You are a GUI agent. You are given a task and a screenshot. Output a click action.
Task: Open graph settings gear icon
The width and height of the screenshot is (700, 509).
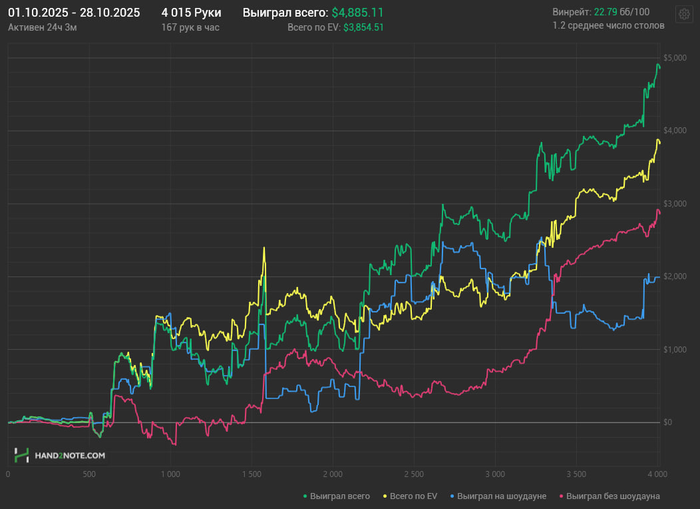[683, 14]
